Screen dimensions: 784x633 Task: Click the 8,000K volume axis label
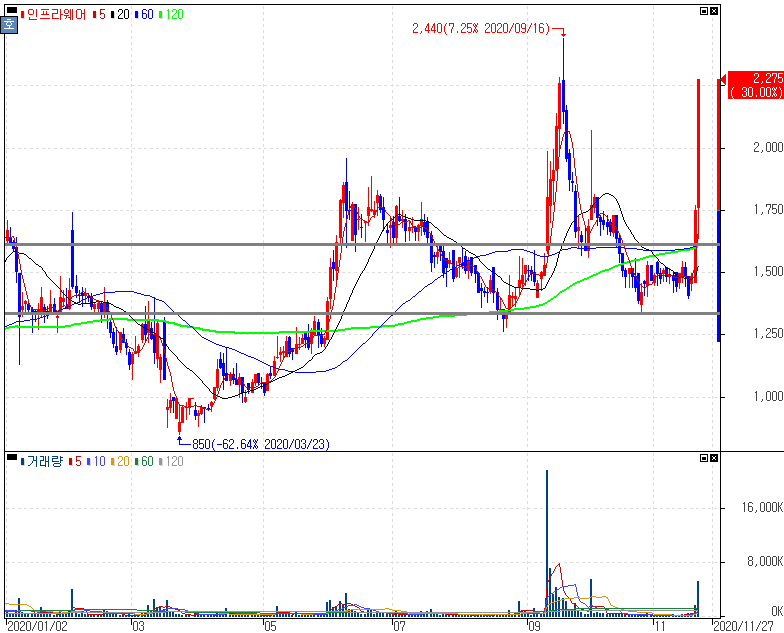(765, 562)
